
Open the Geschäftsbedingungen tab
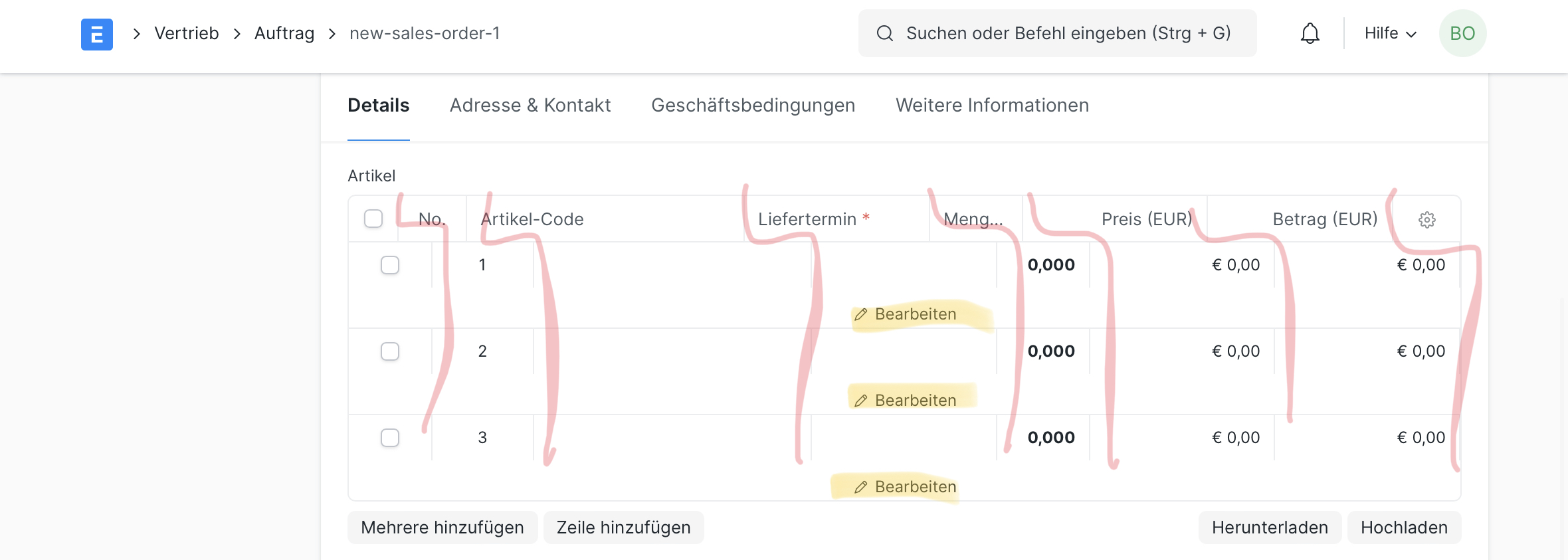[x=753, y=105]
